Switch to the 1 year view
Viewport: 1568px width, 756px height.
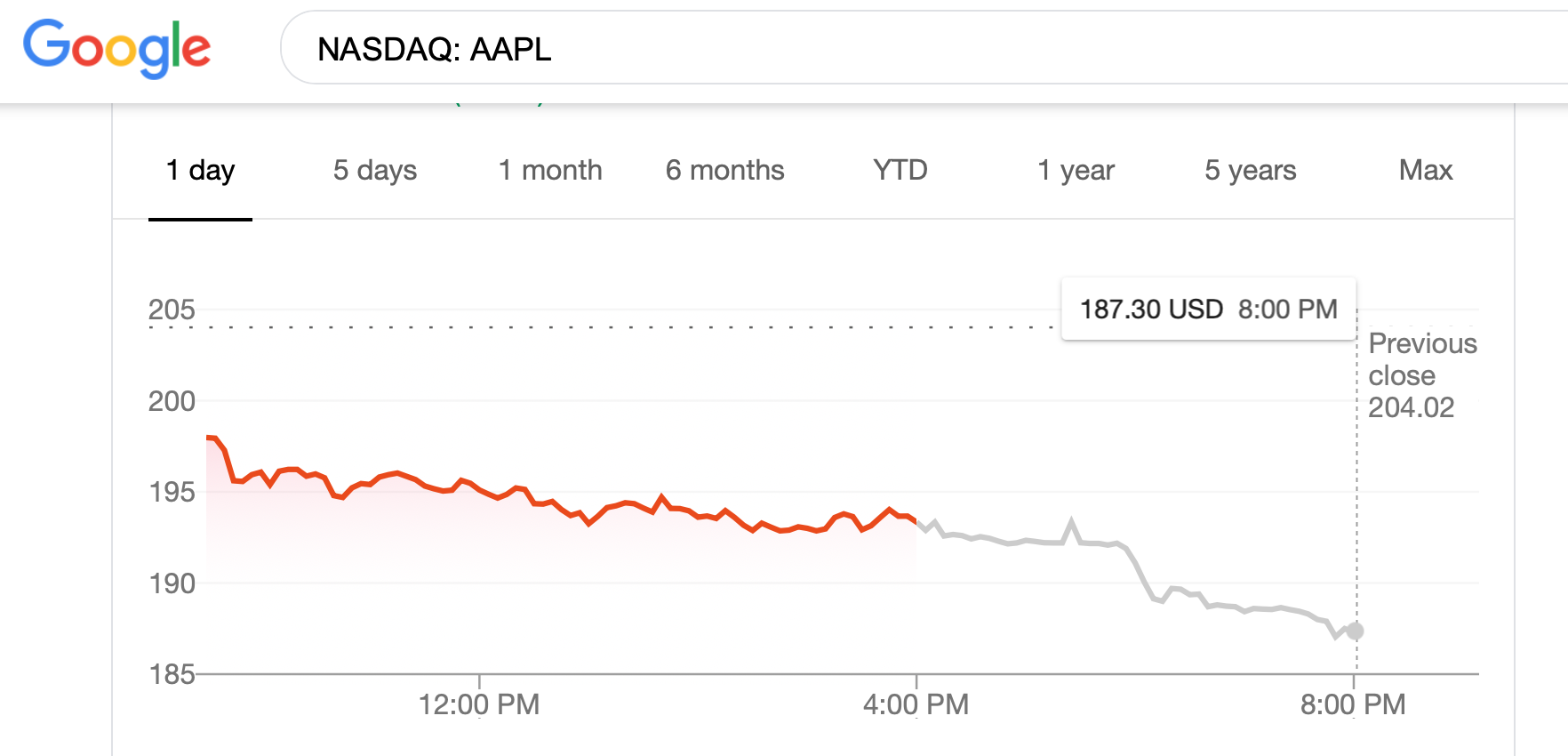[x=1076, y=170]
